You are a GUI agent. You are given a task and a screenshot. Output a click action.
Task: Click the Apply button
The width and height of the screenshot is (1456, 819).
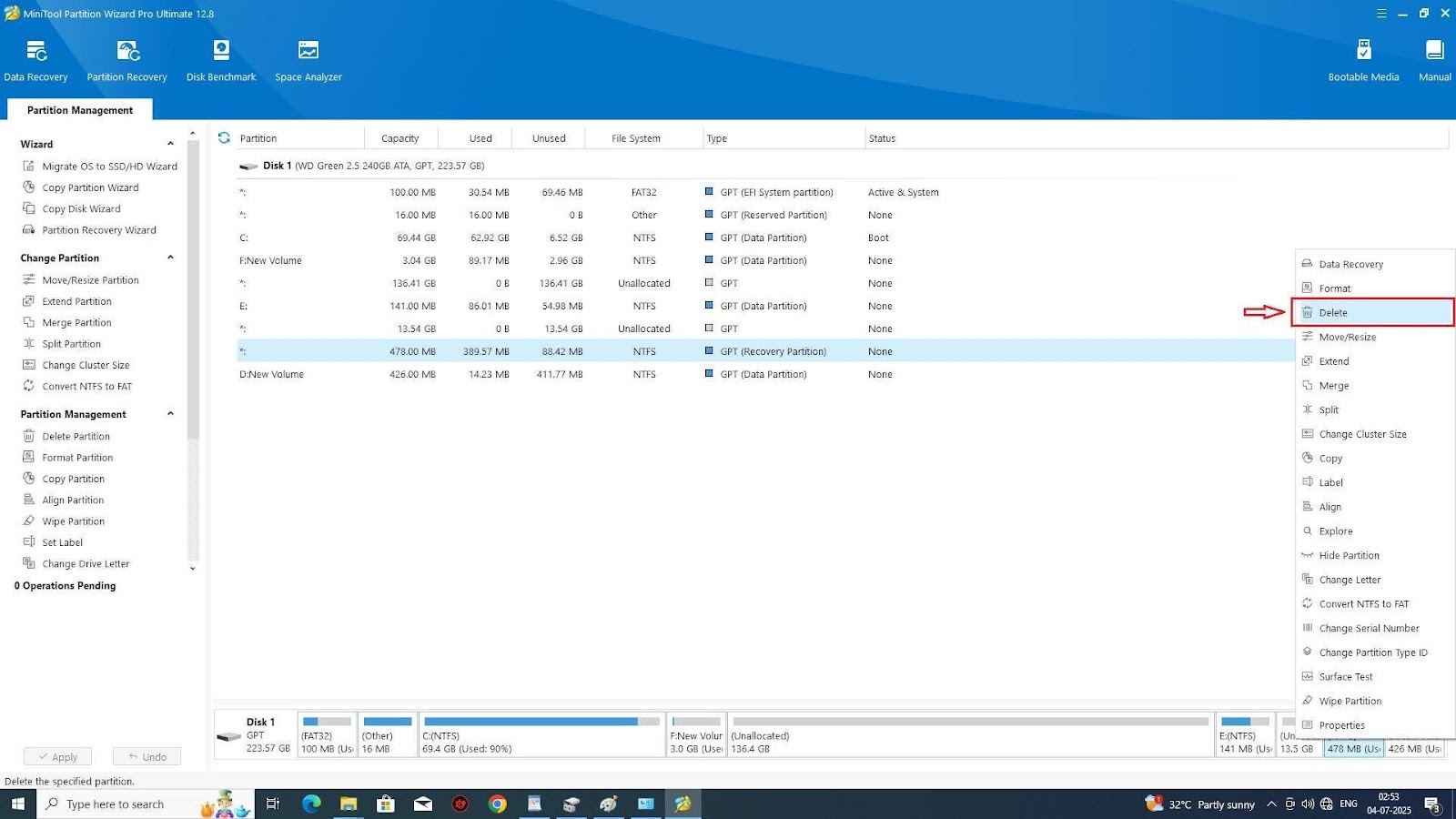point(57,756)
